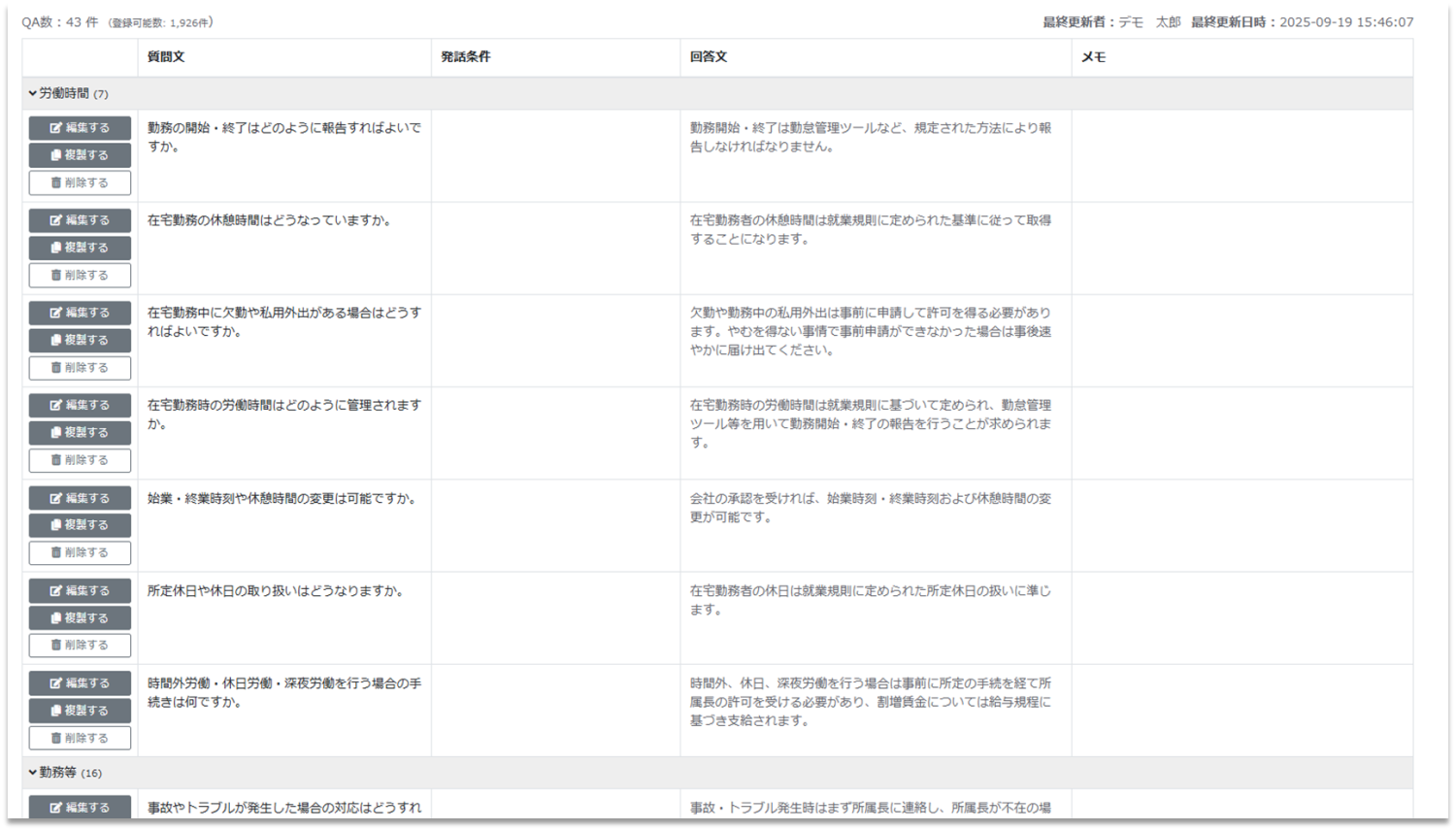Duplicate the 時間外労働・休日労働 question row
1456x831 pixels.
click(x=80, y=711)
